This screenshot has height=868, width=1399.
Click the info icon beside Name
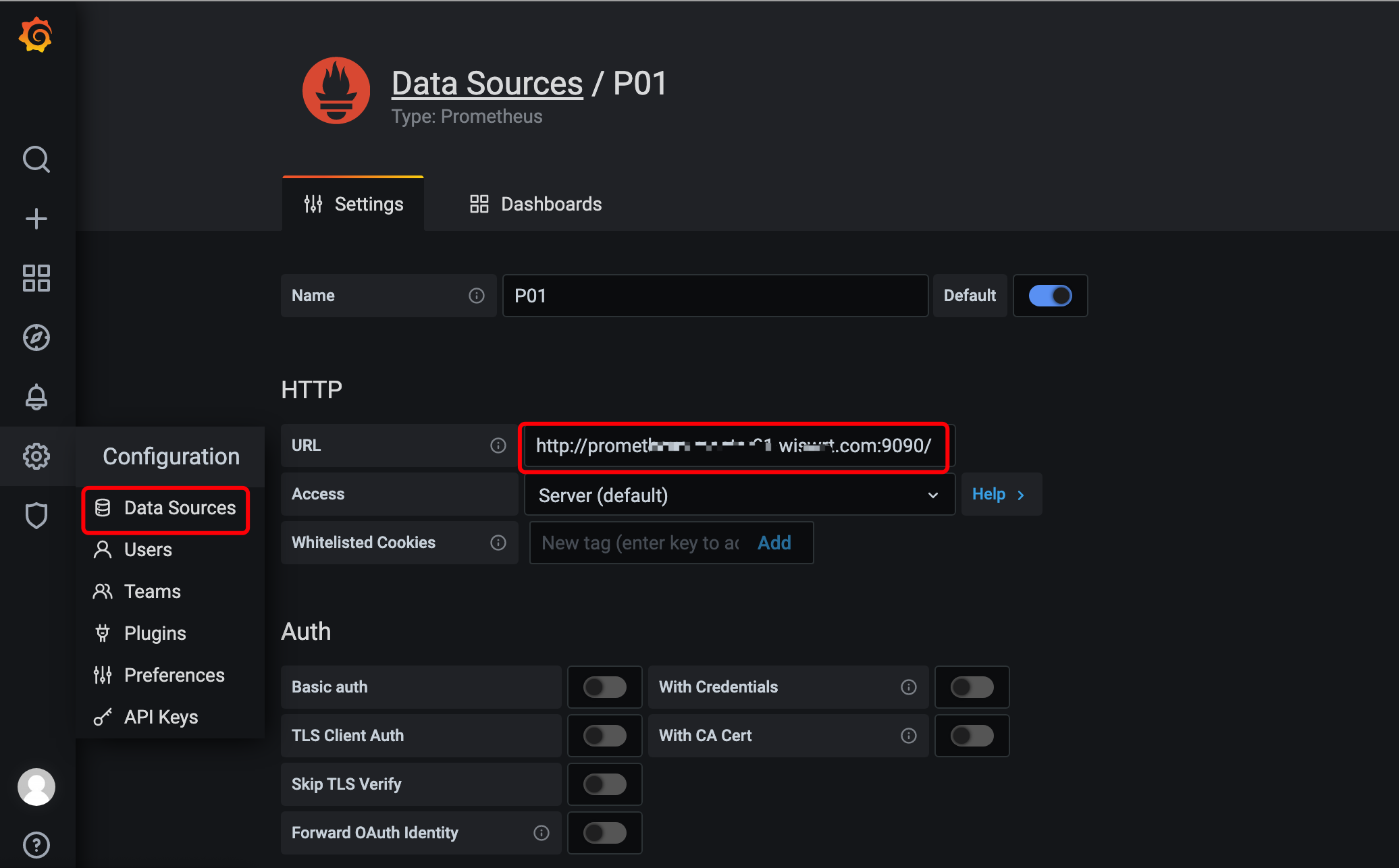(x=477, y=296)
